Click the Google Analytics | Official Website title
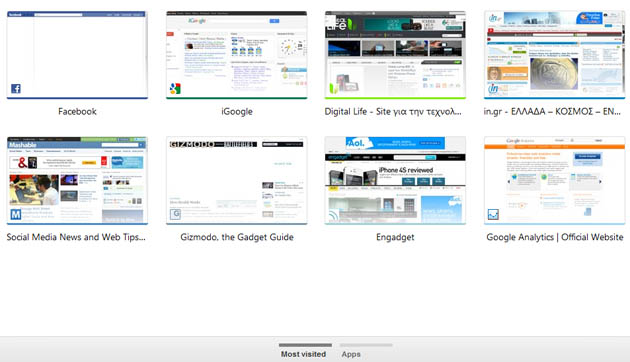This screenshot has width=630, height=362. (555, 237)
